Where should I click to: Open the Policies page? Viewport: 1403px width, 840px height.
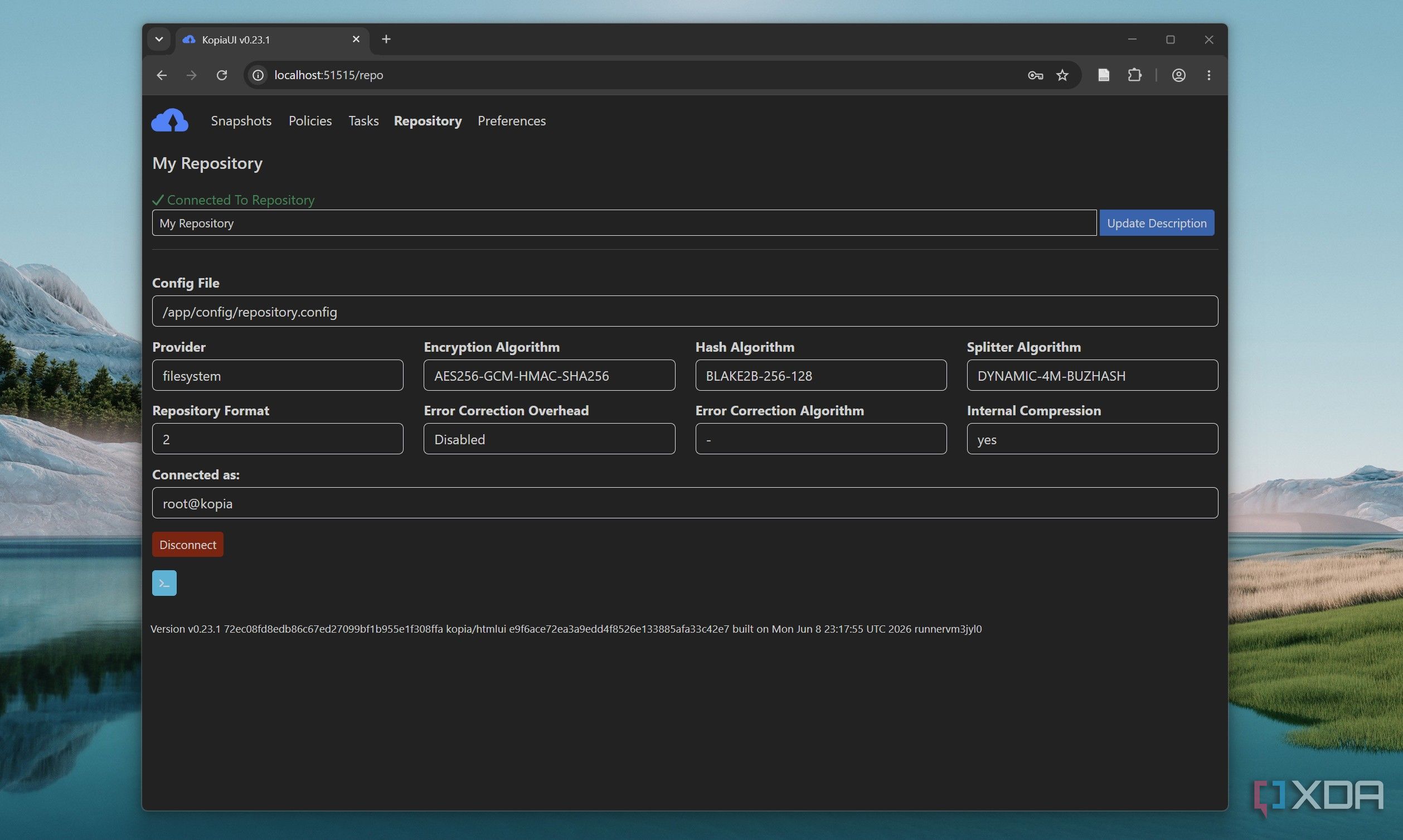tap(310, 120)
